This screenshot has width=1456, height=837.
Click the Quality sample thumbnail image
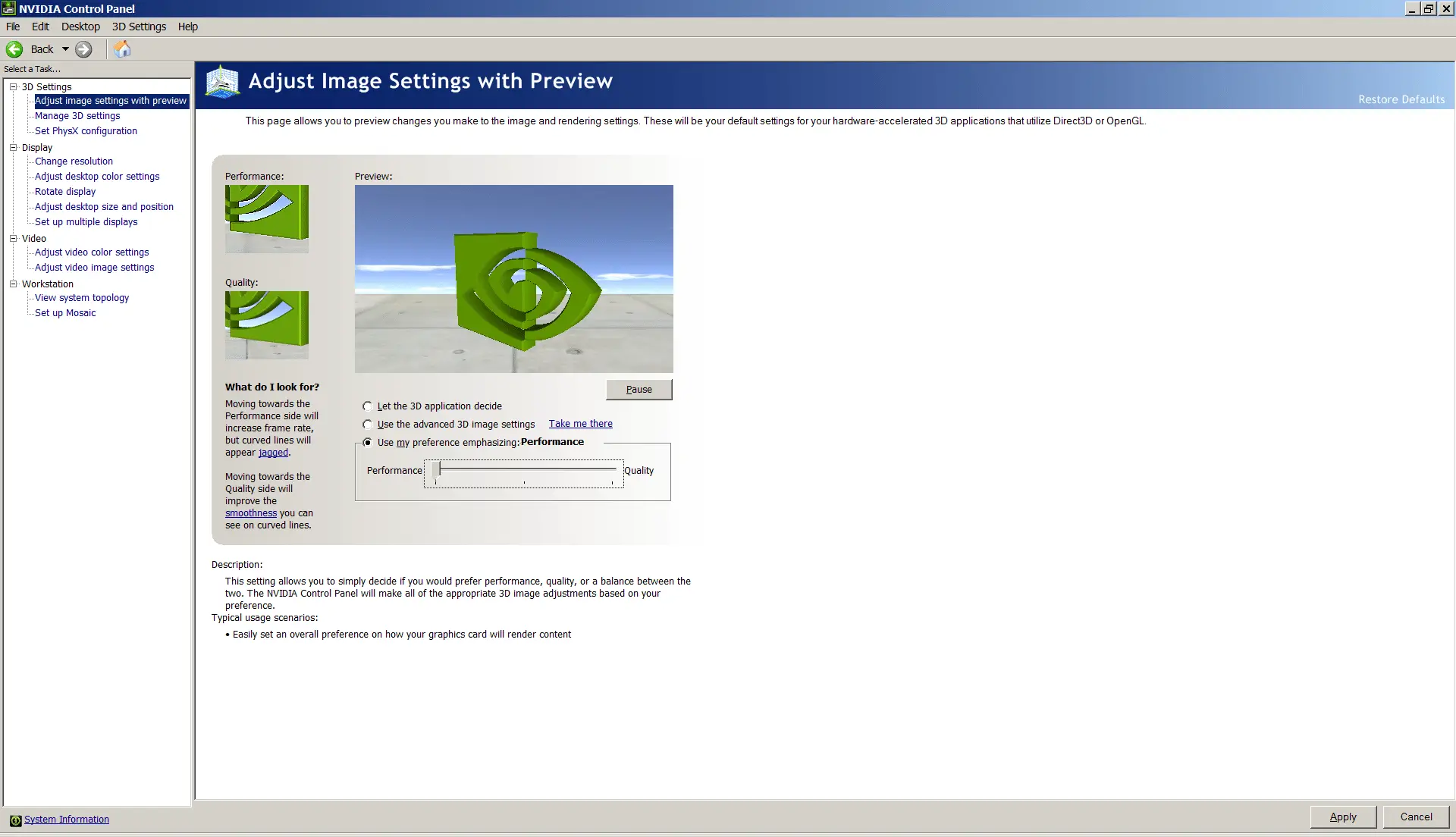266,325
